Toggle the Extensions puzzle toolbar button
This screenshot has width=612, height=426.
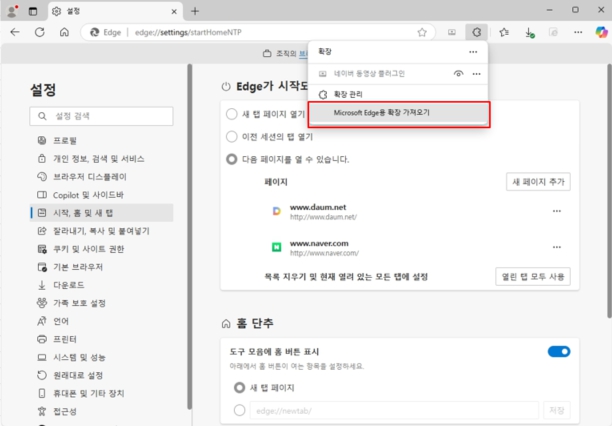(x=477, y=32)
